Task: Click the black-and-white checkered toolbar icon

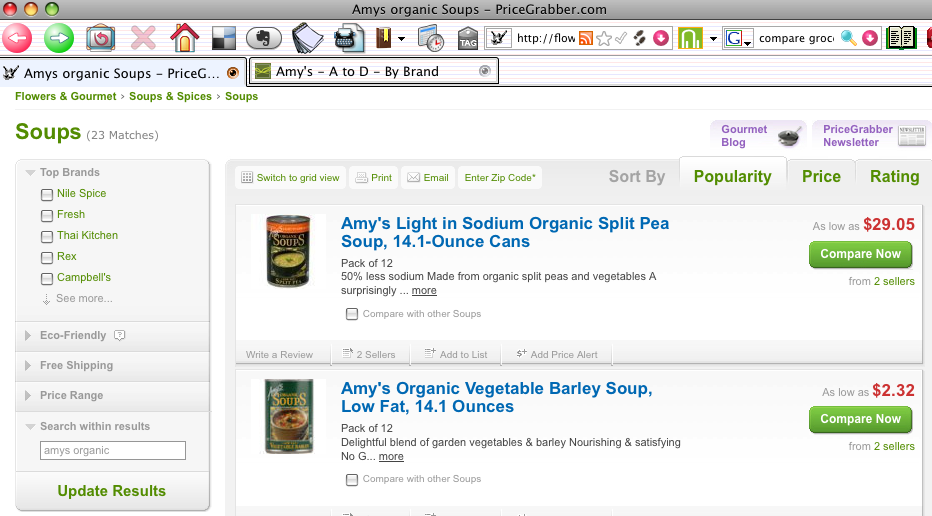Action: pyautogui.click(x=224, y=39)
